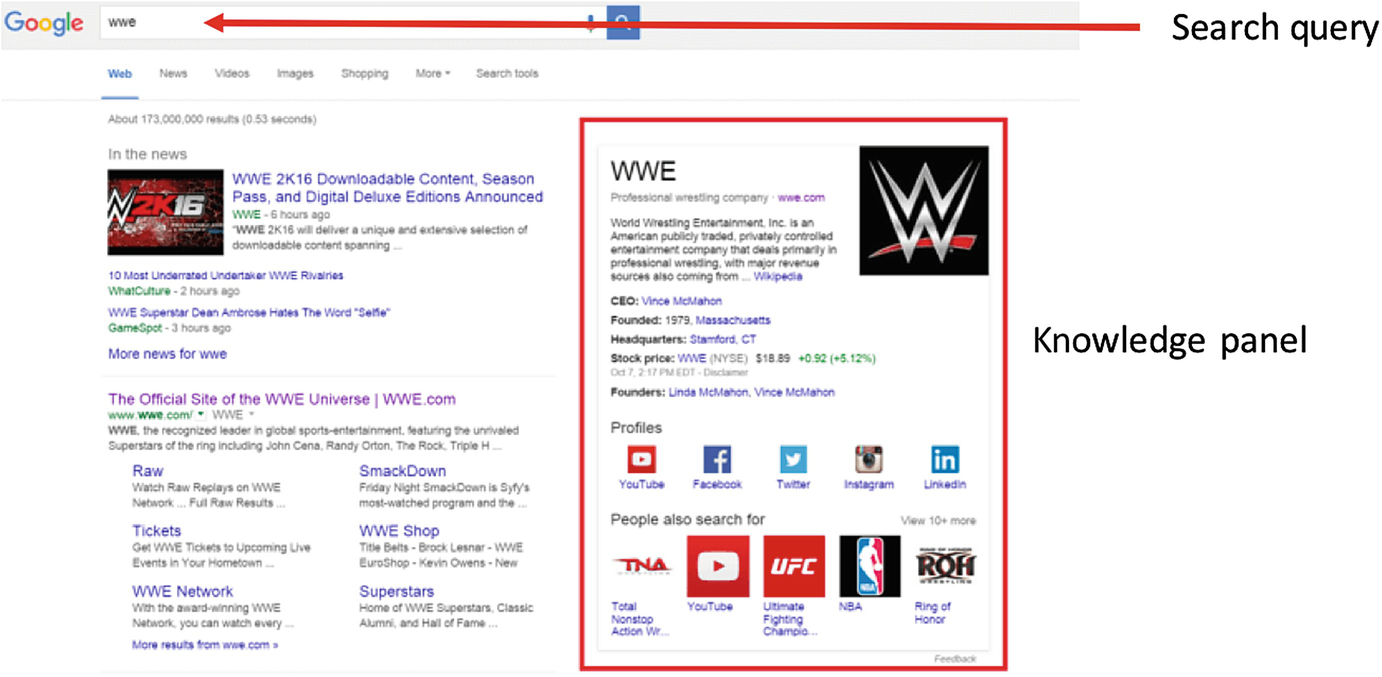Viewport: 1382px width, 677px height.
Task: Open wwe.com link in knowledge panel
Action: pos(801,198)
